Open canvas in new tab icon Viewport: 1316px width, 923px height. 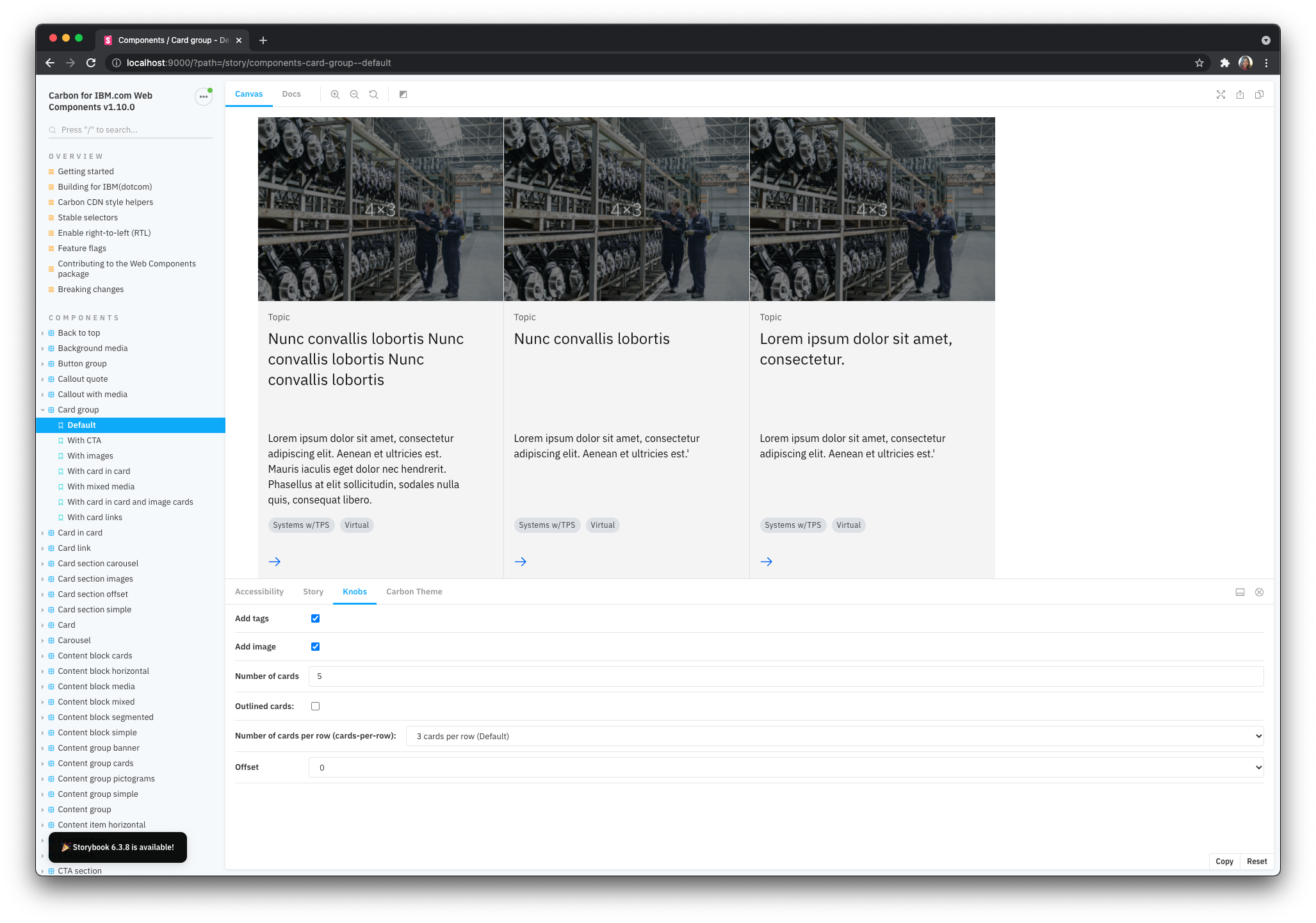[x=1240, y=94]
